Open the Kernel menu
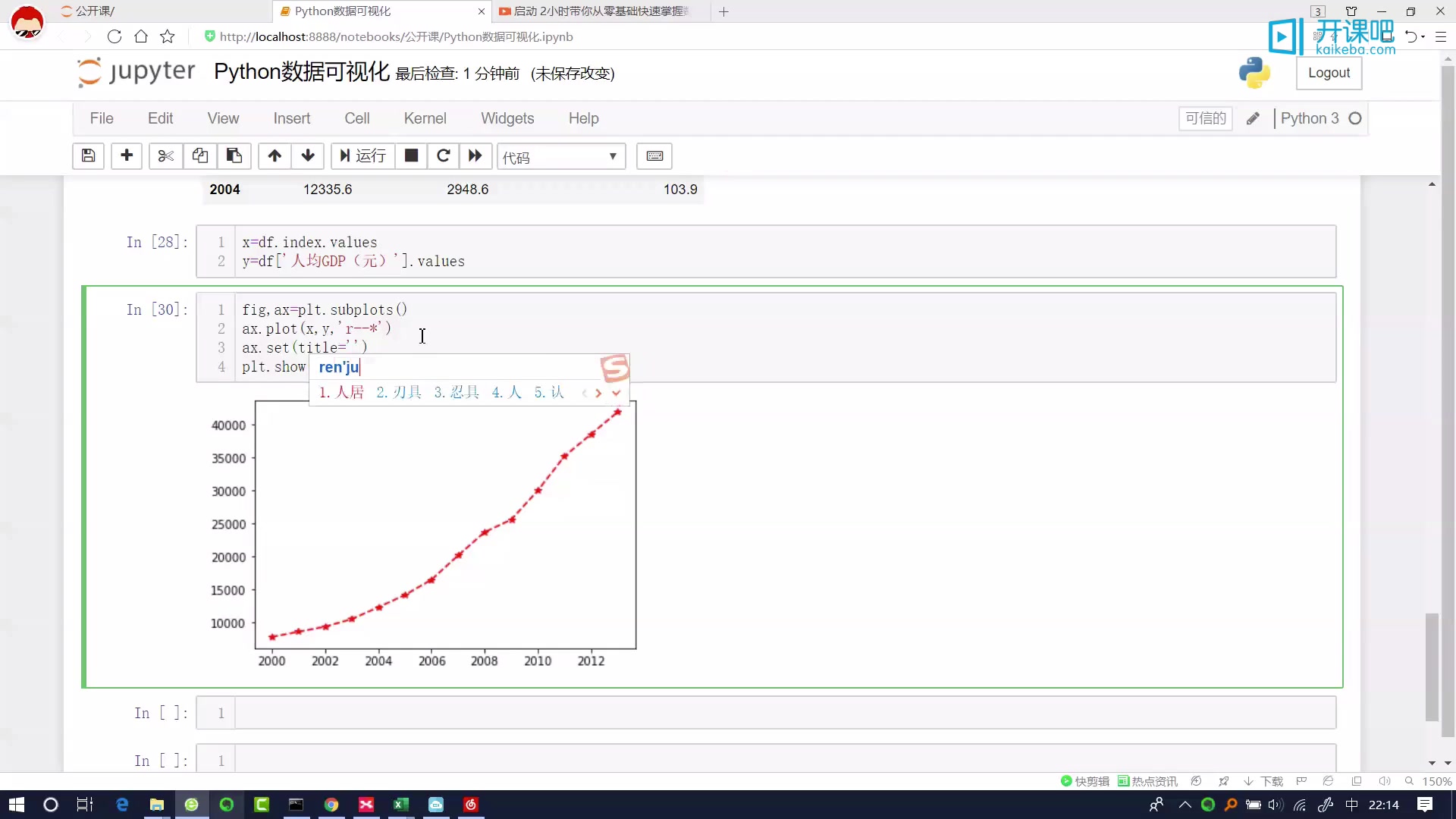1456x819 pixels. pos(425,118)
